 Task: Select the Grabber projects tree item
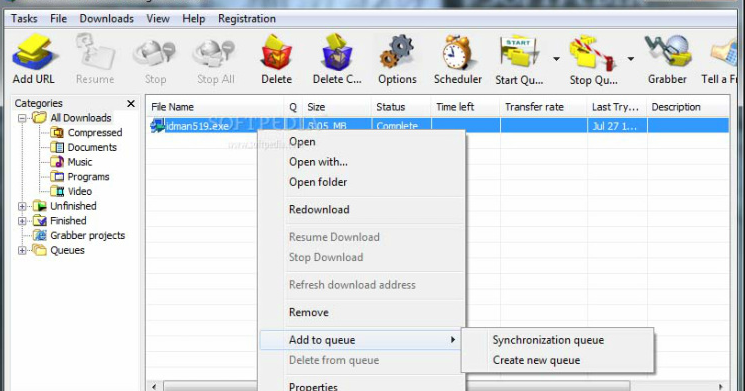pyautogui.click(x=78, y=236)
